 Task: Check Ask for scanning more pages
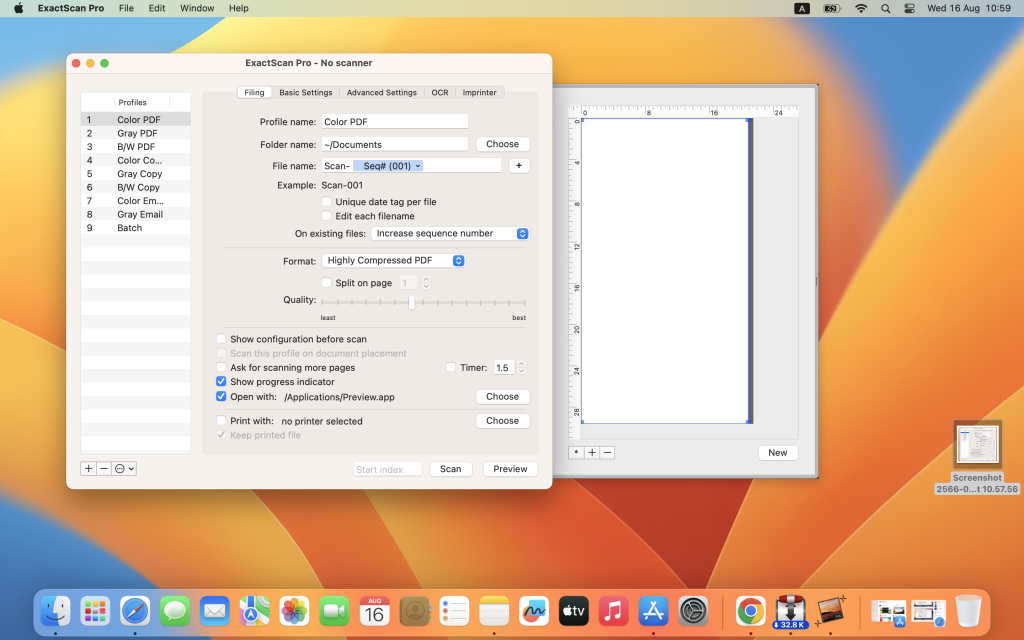tap(221, 367)
